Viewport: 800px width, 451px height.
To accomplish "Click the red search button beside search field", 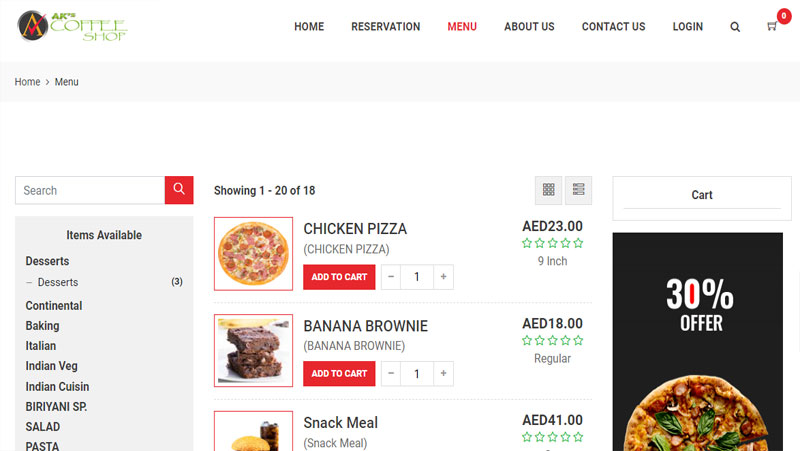I will (179, 190).
